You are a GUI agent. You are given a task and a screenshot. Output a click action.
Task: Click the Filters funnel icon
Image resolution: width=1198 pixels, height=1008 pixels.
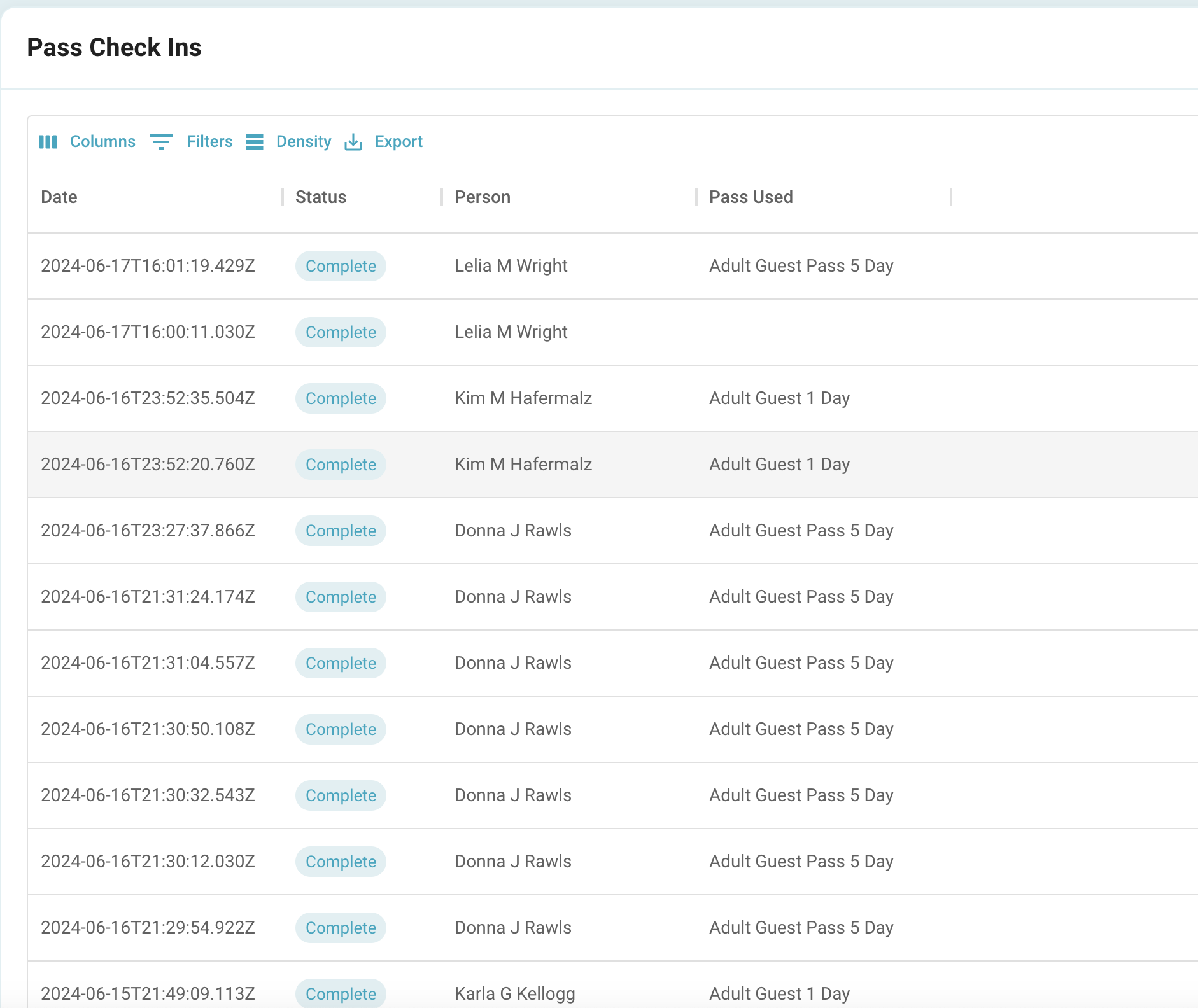[161, 141]
